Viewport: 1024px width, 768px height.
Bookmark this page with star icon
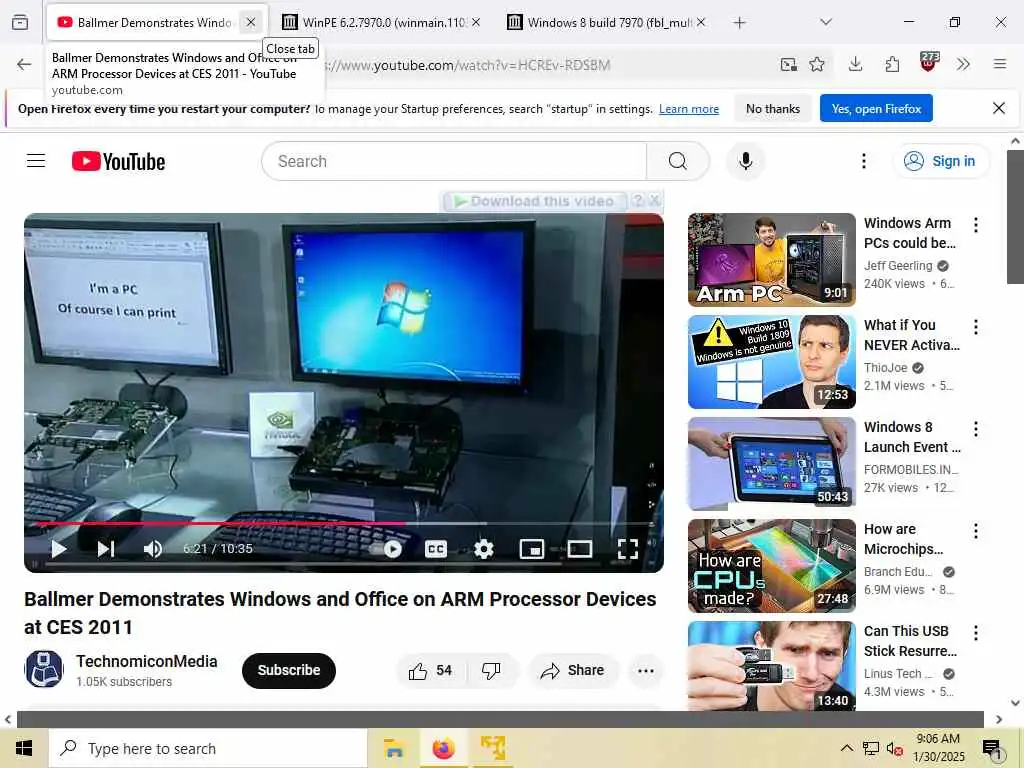pos(816,64)
